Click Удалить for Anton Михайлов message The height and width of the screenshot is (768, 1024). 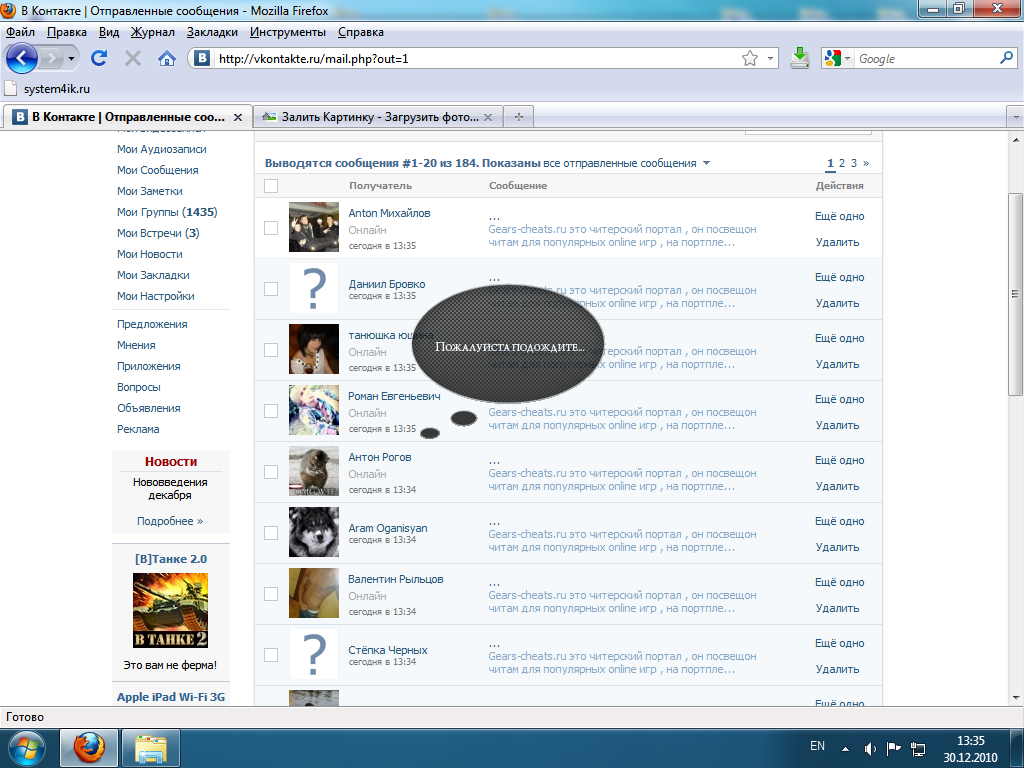pyautogui.click(x=837, y=242)
